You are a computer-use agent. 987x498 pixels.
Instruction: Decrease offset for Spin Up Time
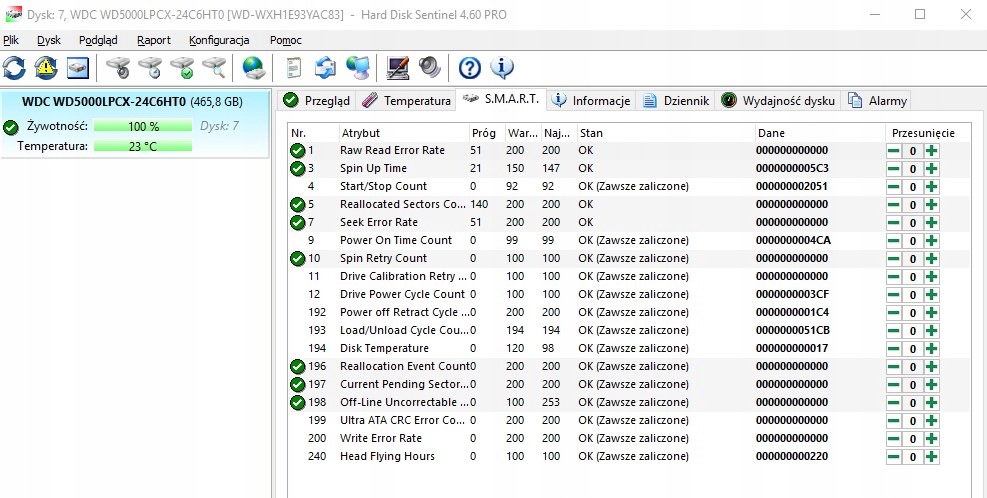pyautogui.click(x=894, y=169)
